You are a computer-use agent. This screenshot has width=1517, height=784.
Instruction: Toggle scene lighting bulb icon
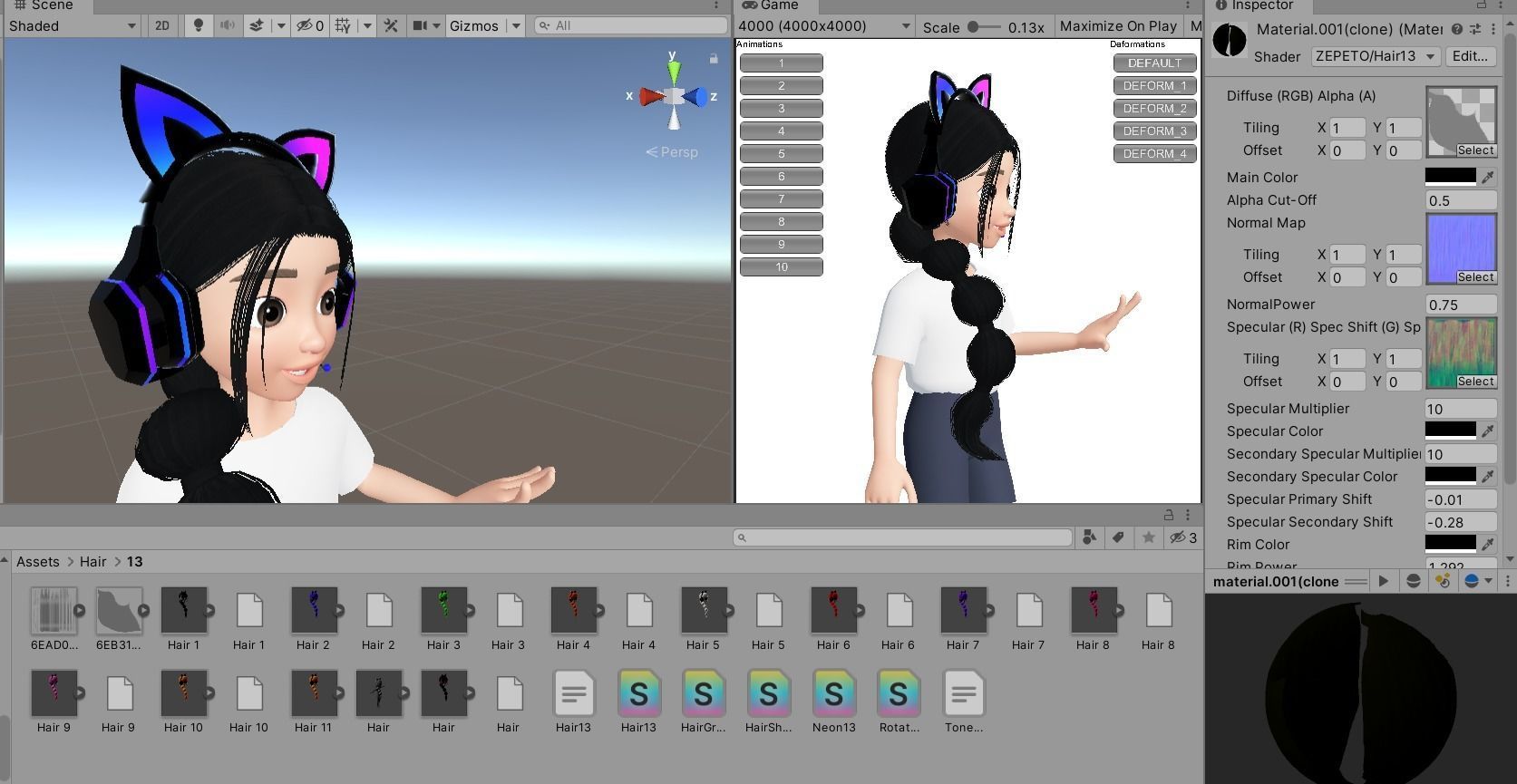pyautogui.click(x=199, y=25)
